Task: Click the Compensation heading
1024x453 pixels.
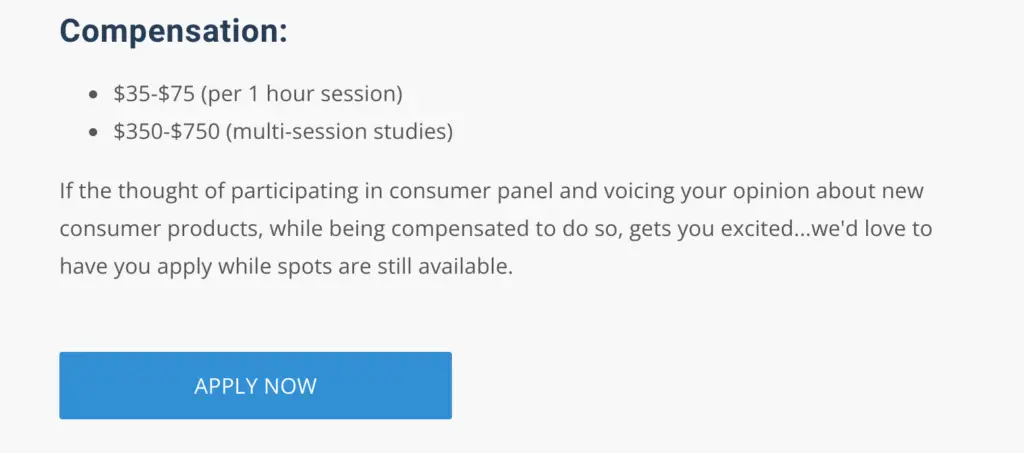Action: (x=174, y=31)
